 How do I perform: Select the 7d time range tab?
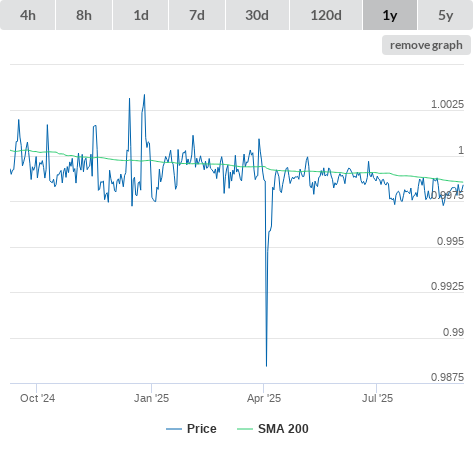(x=197, y=15)
